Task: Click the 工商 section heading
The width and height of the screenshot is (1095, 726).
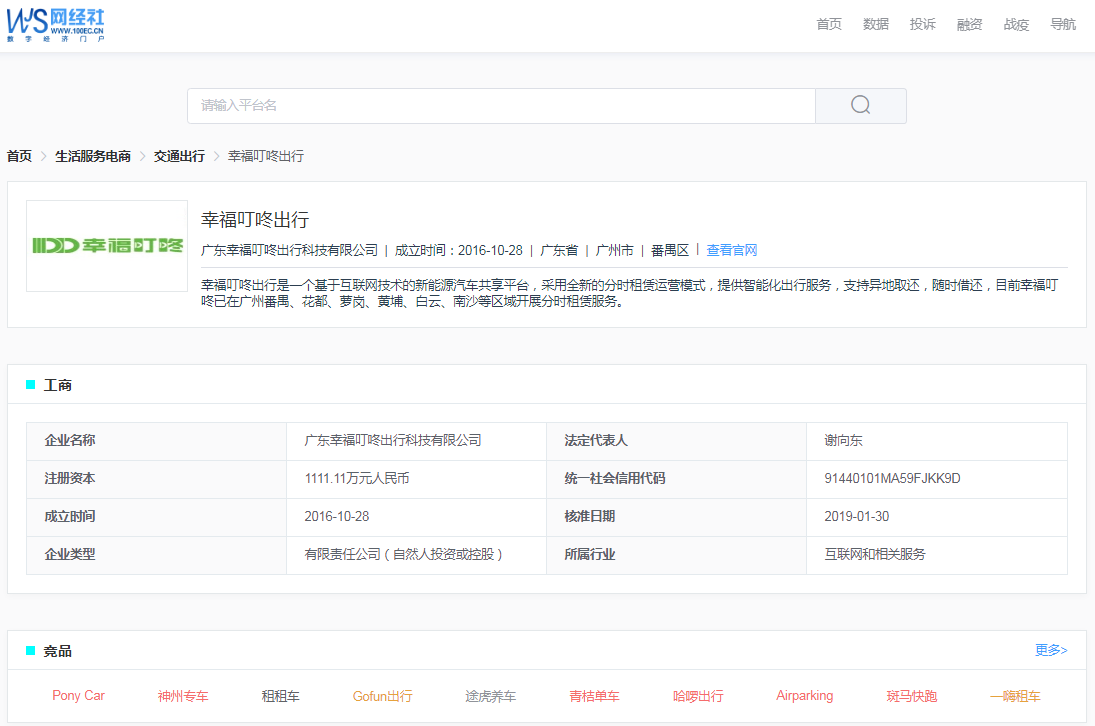Action: 57,385
